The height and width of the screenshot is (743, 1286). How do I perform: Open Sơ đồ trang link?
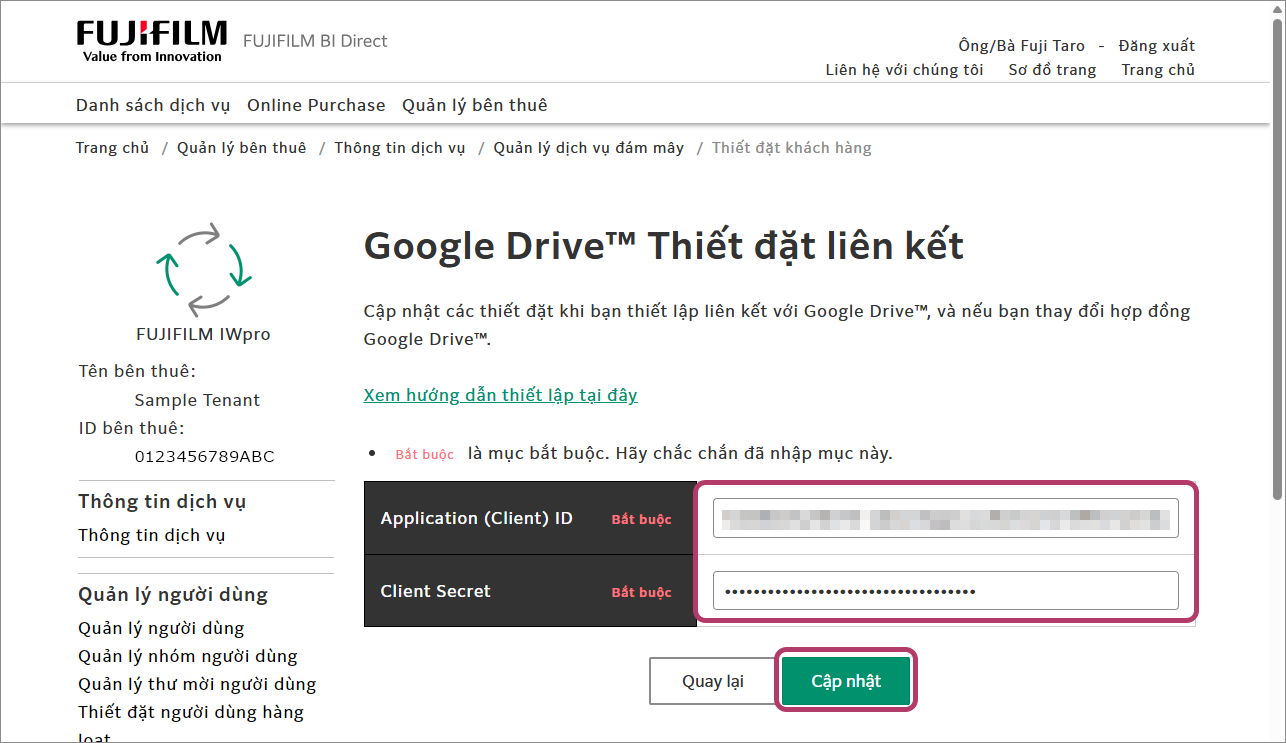1052,70
